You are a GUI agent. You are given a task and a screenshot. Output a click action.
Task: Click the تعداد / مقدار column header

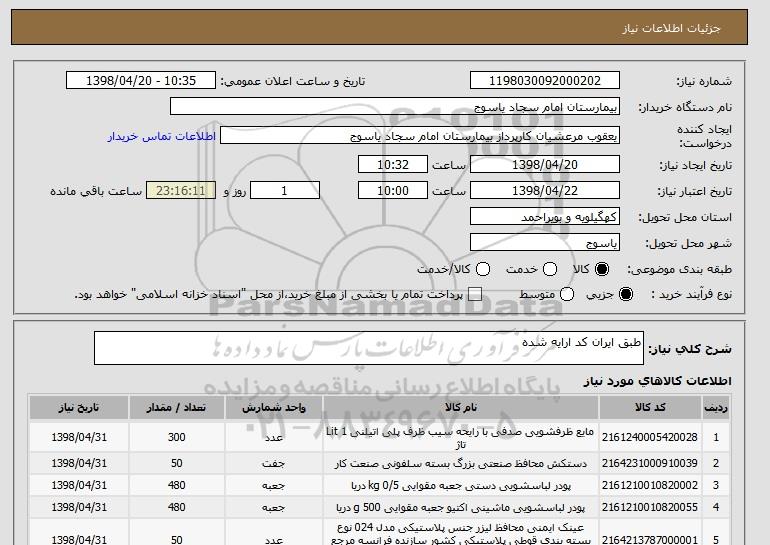point(177,408)
